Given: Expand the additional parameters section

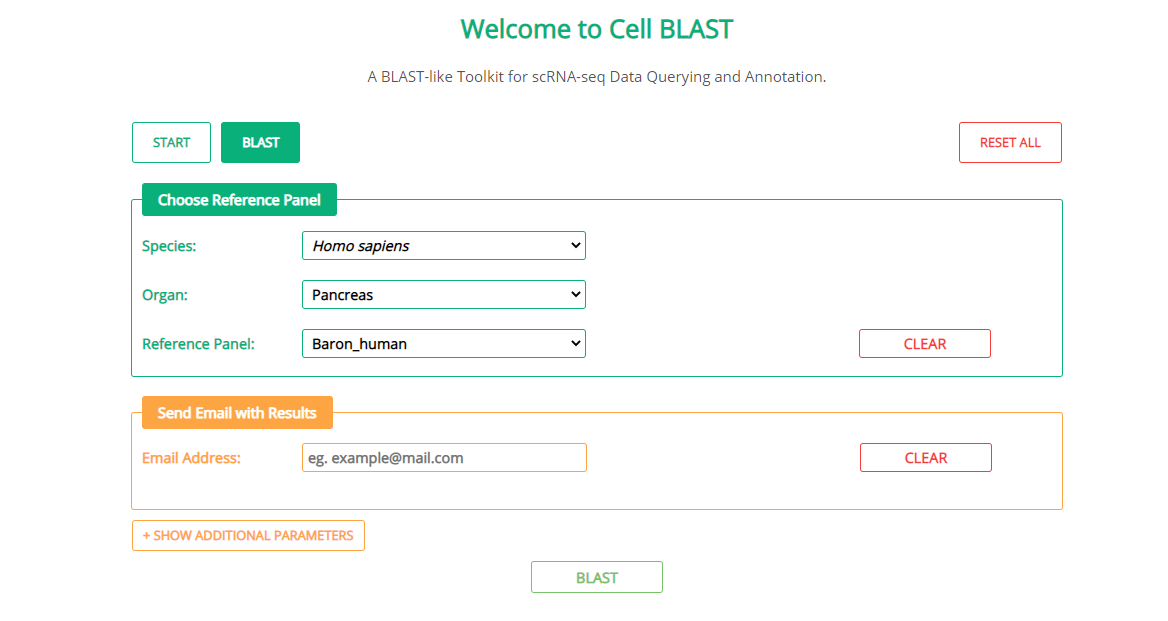Looking at the screenshot, I should 248,535.
